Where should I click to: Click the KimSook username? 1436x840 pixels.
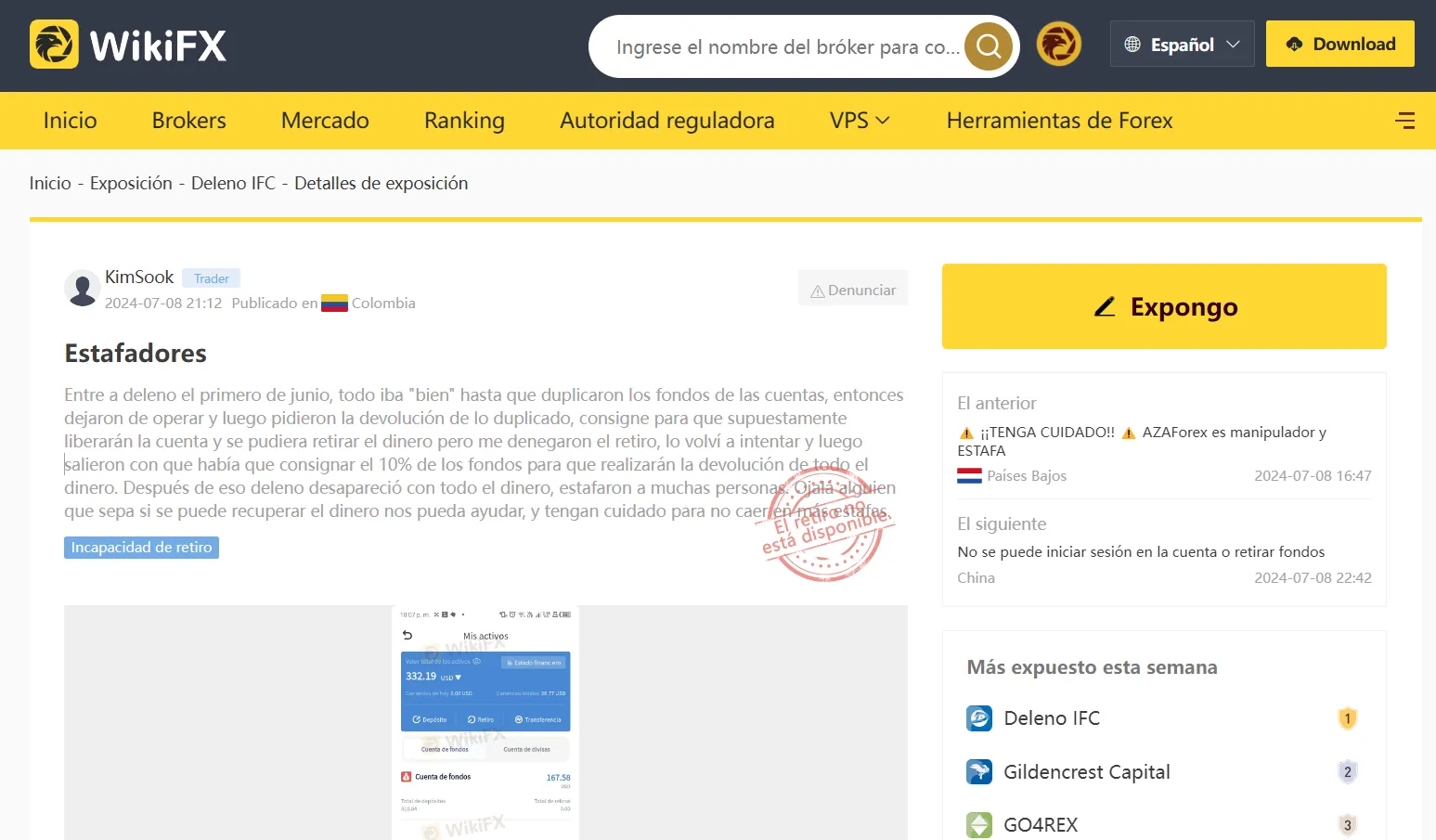tap(139, 278)
